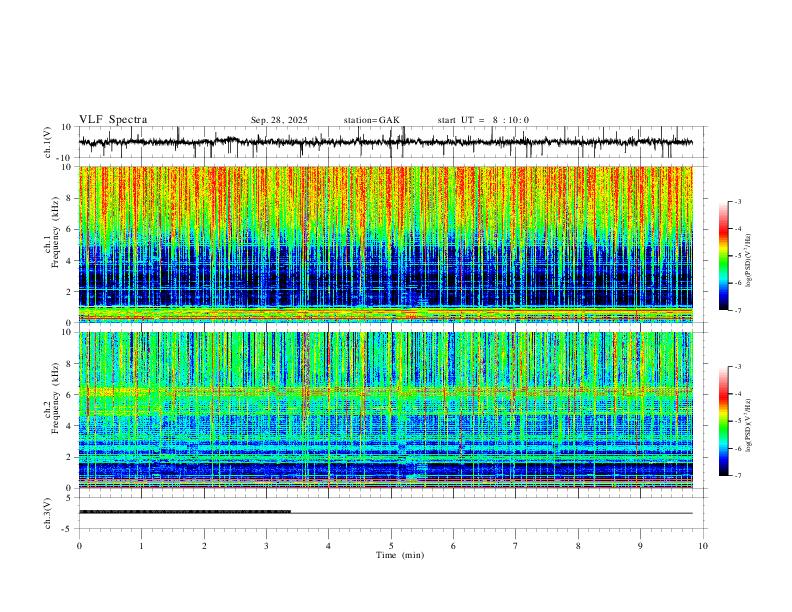Click time axis tick label '10'
This screenshot has width=792, height=612.
point(703,546)
